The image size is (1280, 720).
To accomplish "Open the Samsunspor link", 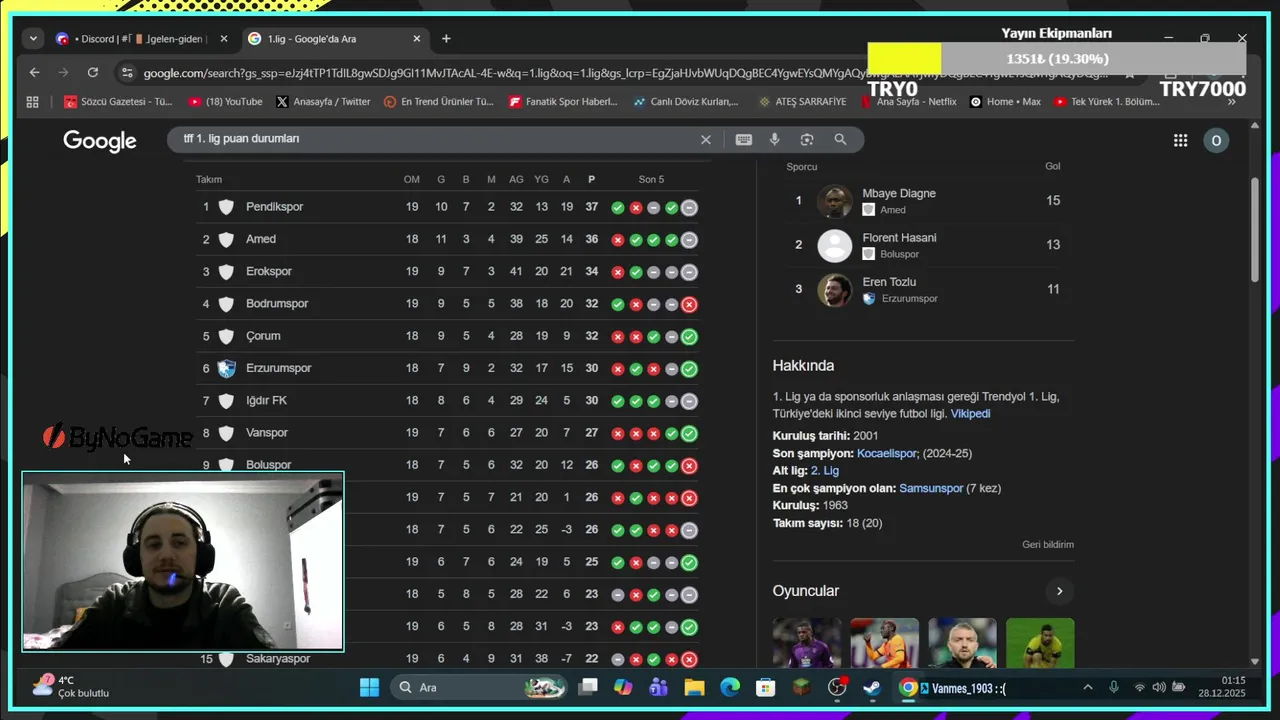I will point(931,489).
